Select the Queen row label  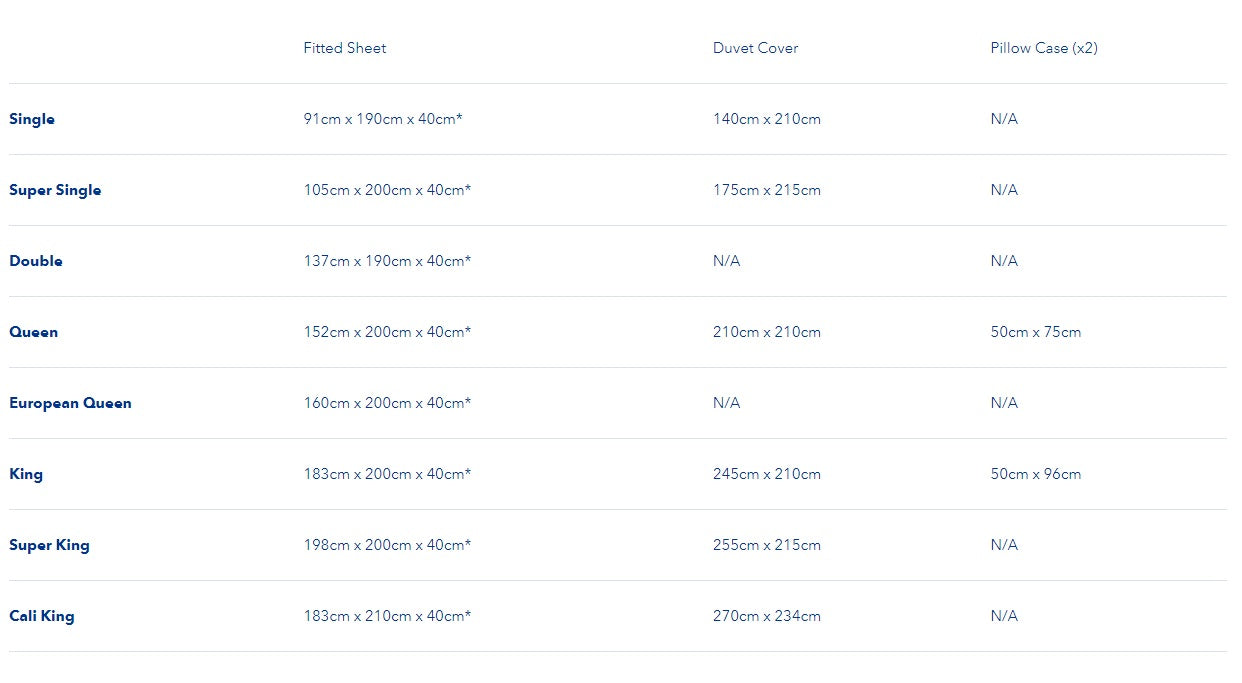[x=34, y=332]
